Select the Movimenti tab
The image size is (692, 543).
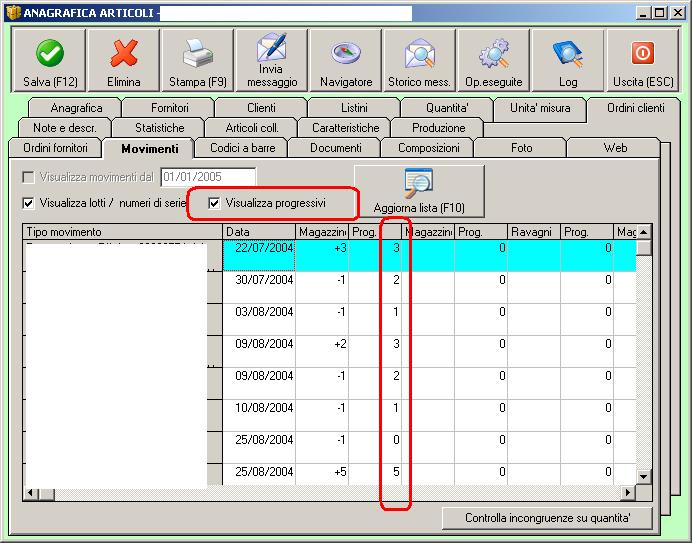[x=150, y=149]
